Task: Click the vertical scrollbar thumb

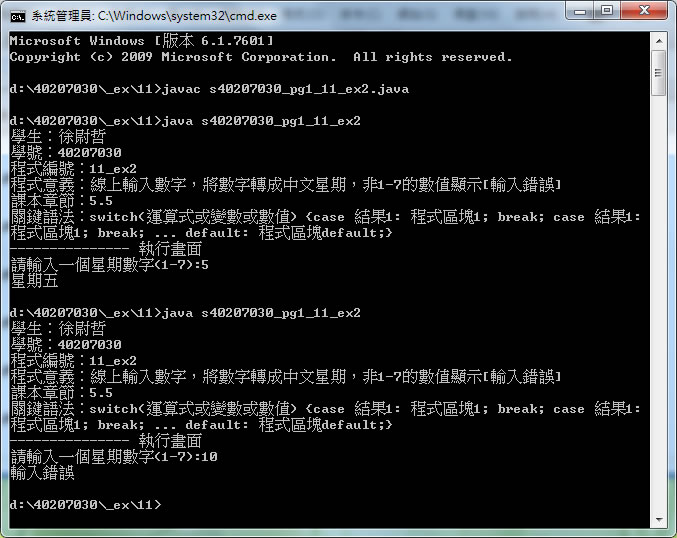Action: click(659, 73)
